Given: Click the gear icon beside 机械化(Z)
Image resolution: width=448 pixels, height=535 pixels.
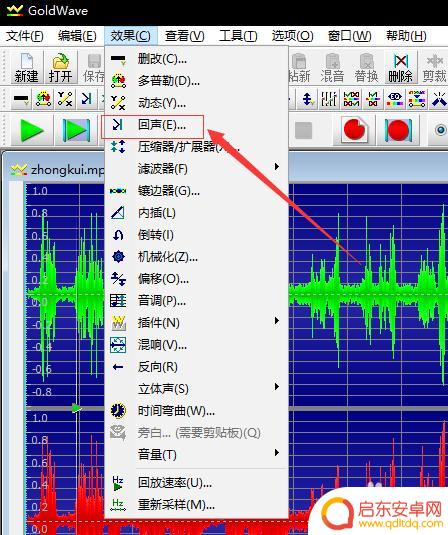Looking at the screenshot, I should pos(118,257).
